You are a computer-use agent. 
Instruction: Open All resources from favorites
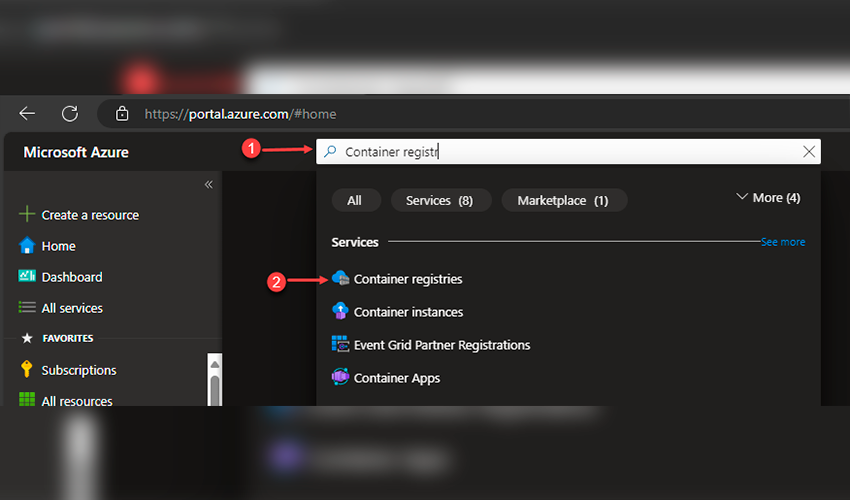pyautogui.click(x=77, y=401)
